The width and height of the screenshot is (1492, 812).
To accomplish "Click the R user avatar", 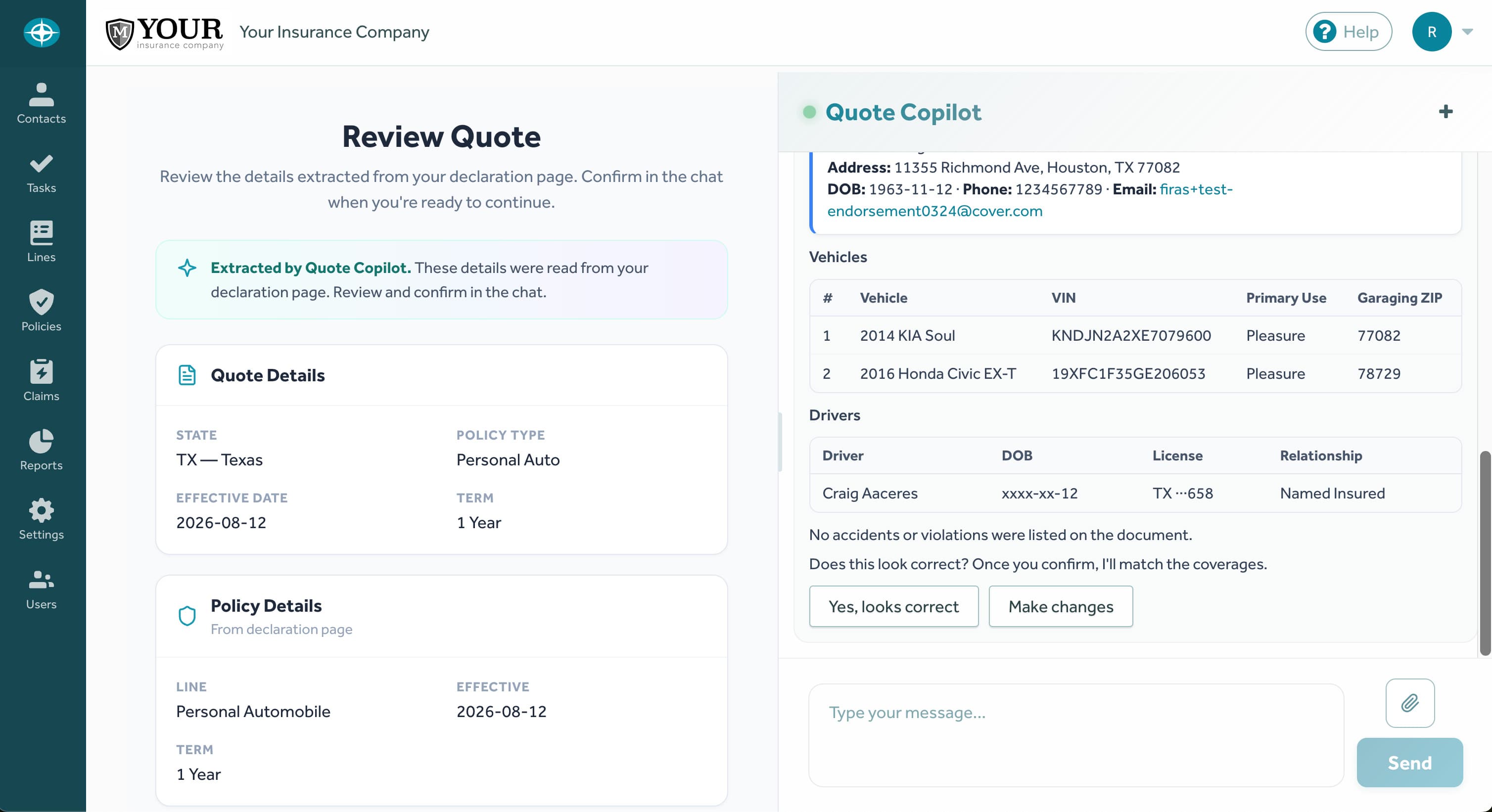I will [1431, 32].
